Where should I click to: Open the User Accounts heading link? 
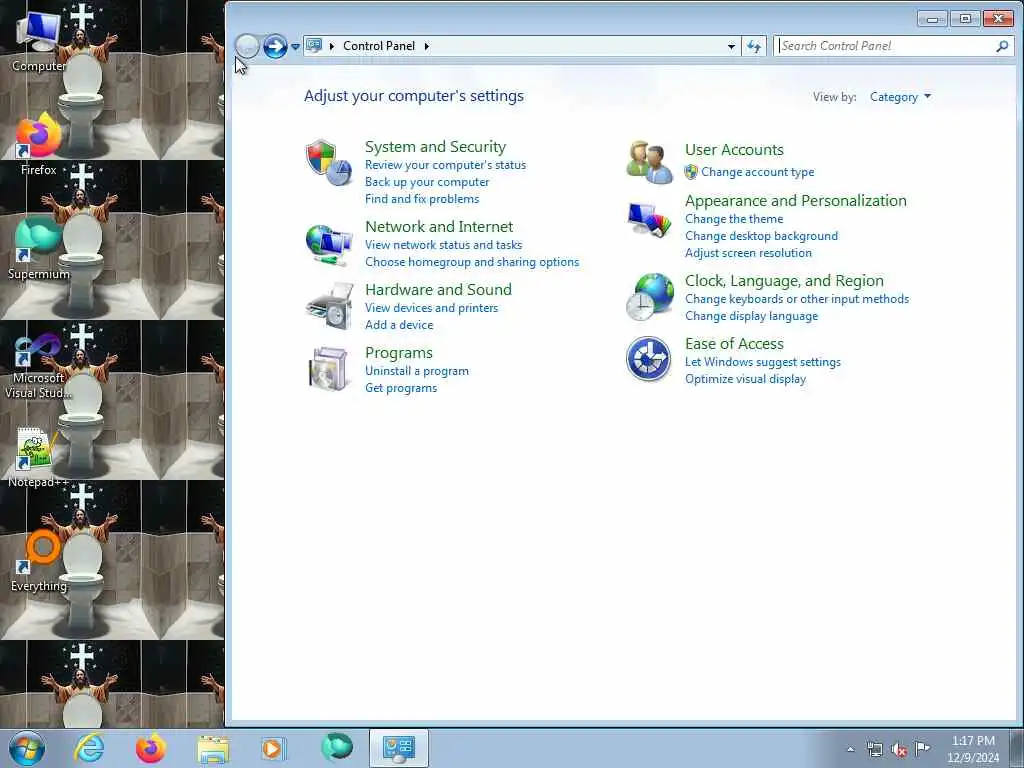pos(734,150)
